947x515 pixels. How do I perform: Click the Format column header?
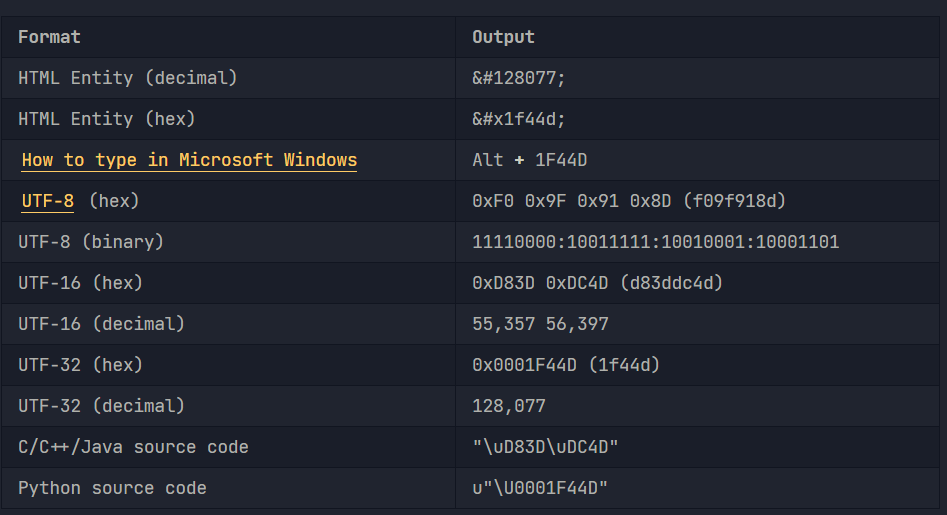click(49, 37)
